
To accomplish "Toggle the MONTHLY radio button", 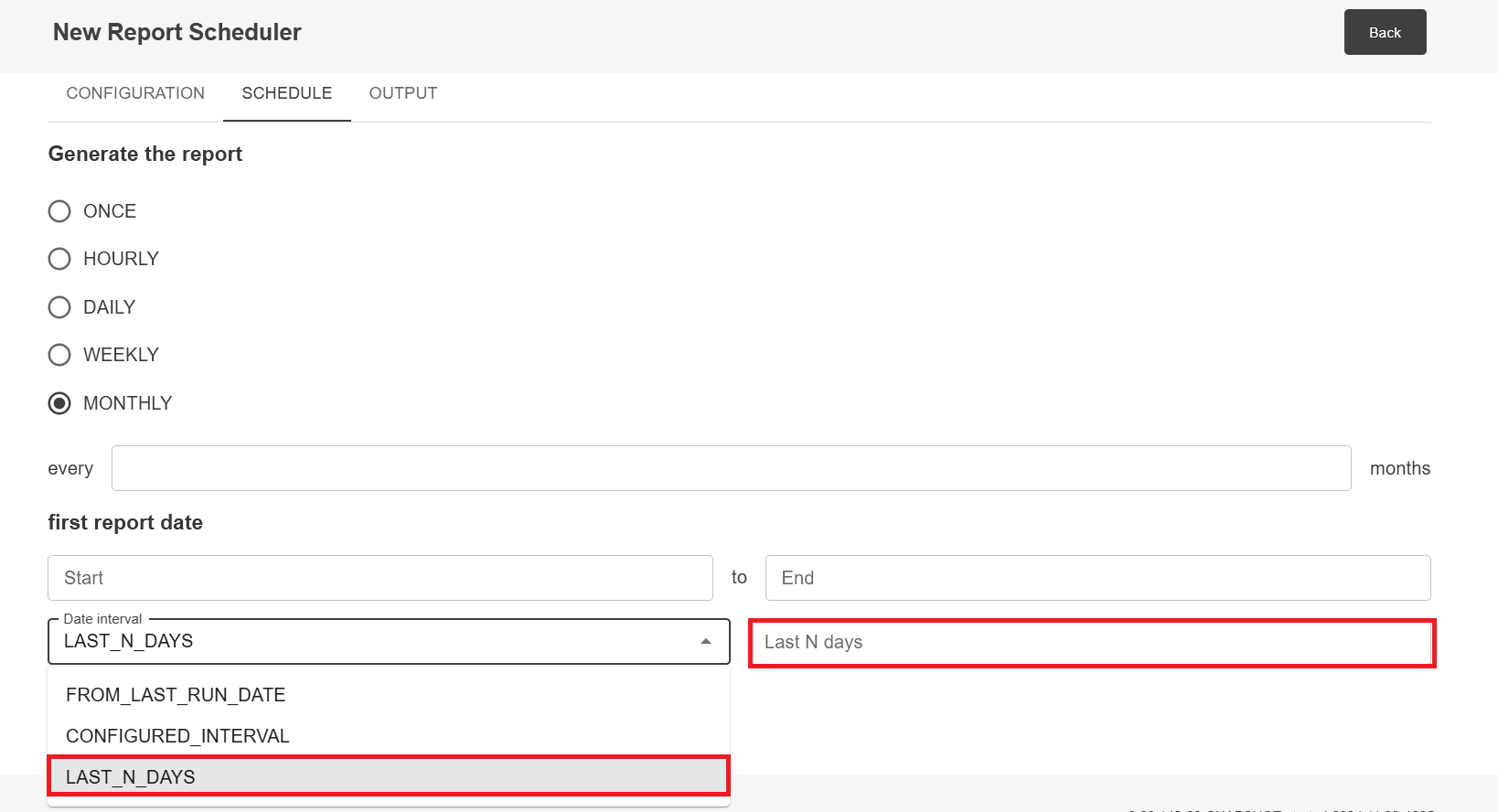I will 59,403.
